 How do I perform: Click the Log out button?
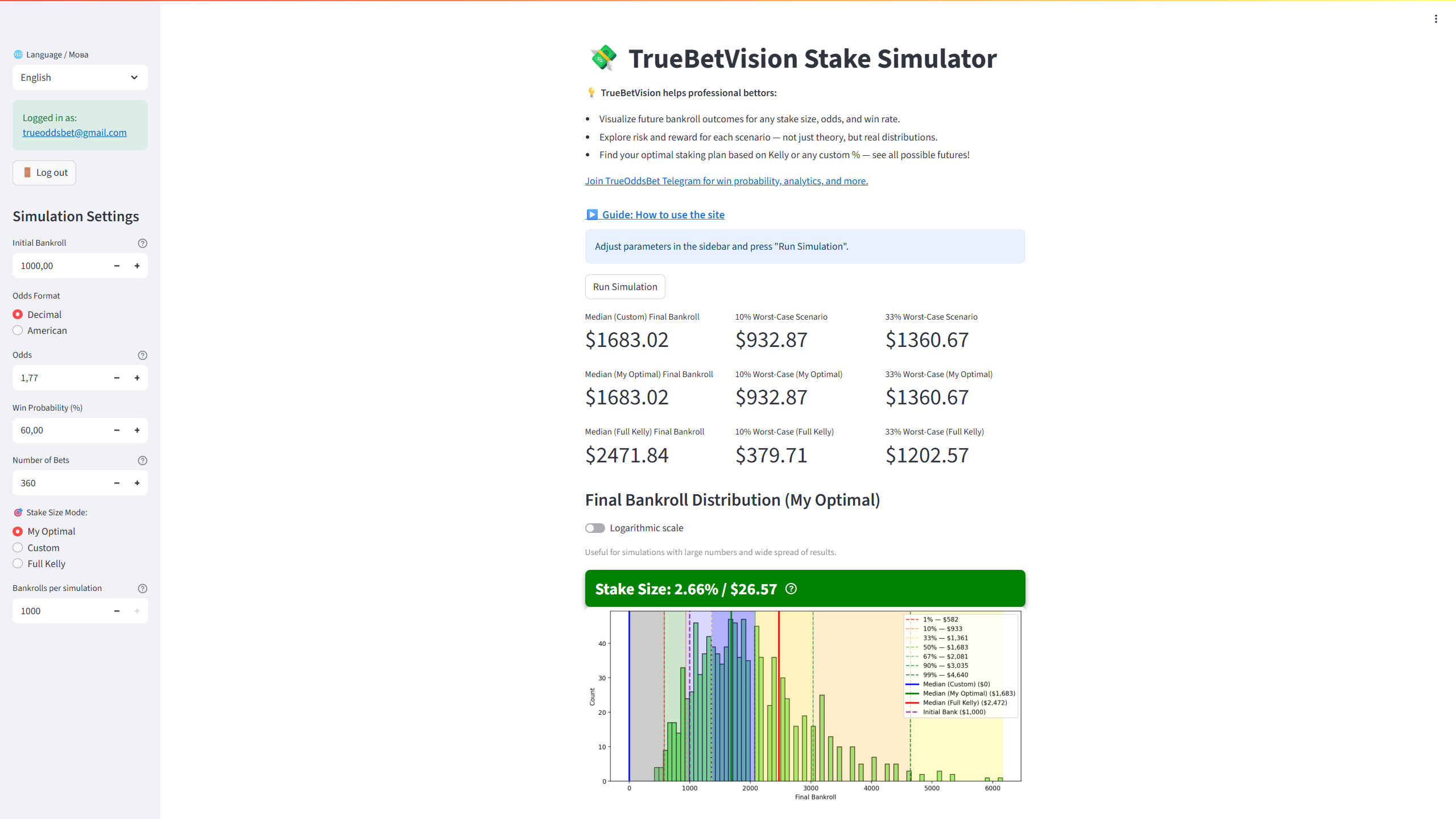(44, 173)
